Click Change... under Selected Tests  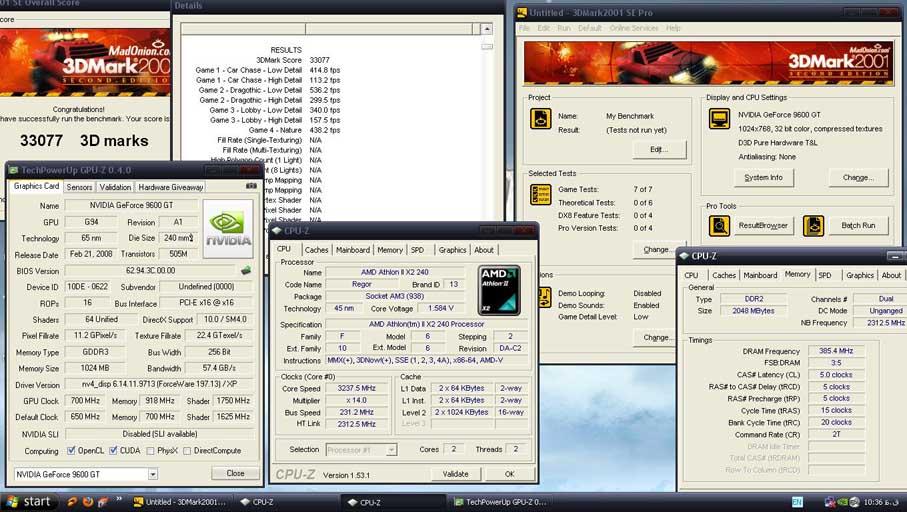pos(657,249)
